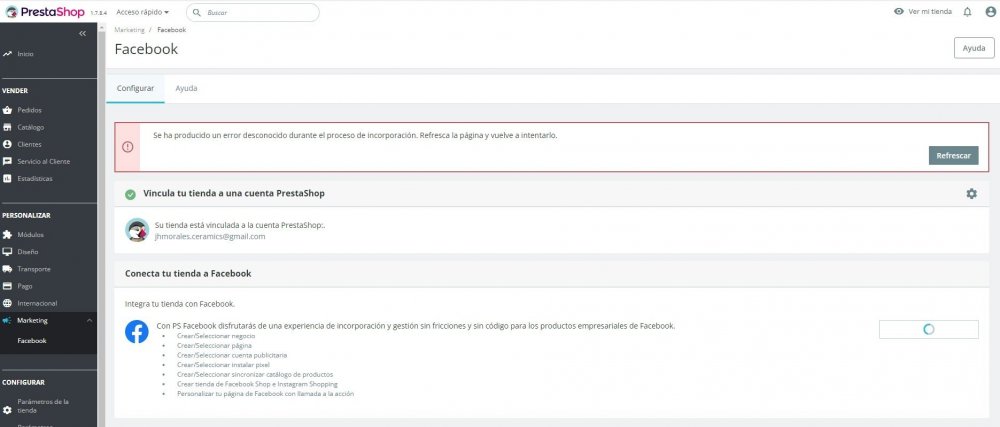The height and width of the screenshot is (427, 1000).
Task: Open Ver mi tienda link
Action: click(x=922, y=12)
